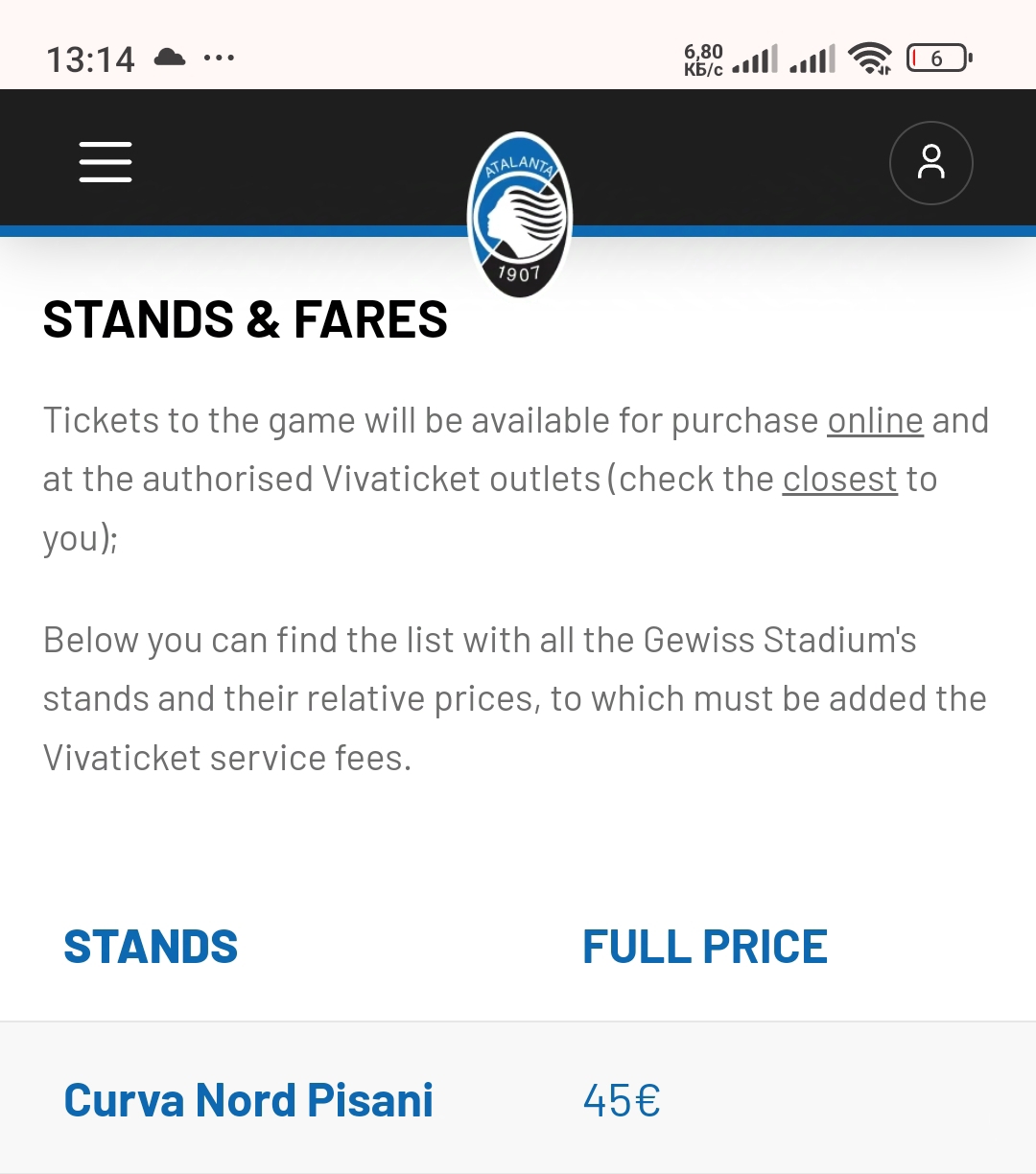Tap the STANDS & FARES heading
Image resolution: width=1036 pixels, height=1174 pixels.
(x=246, y=319)
